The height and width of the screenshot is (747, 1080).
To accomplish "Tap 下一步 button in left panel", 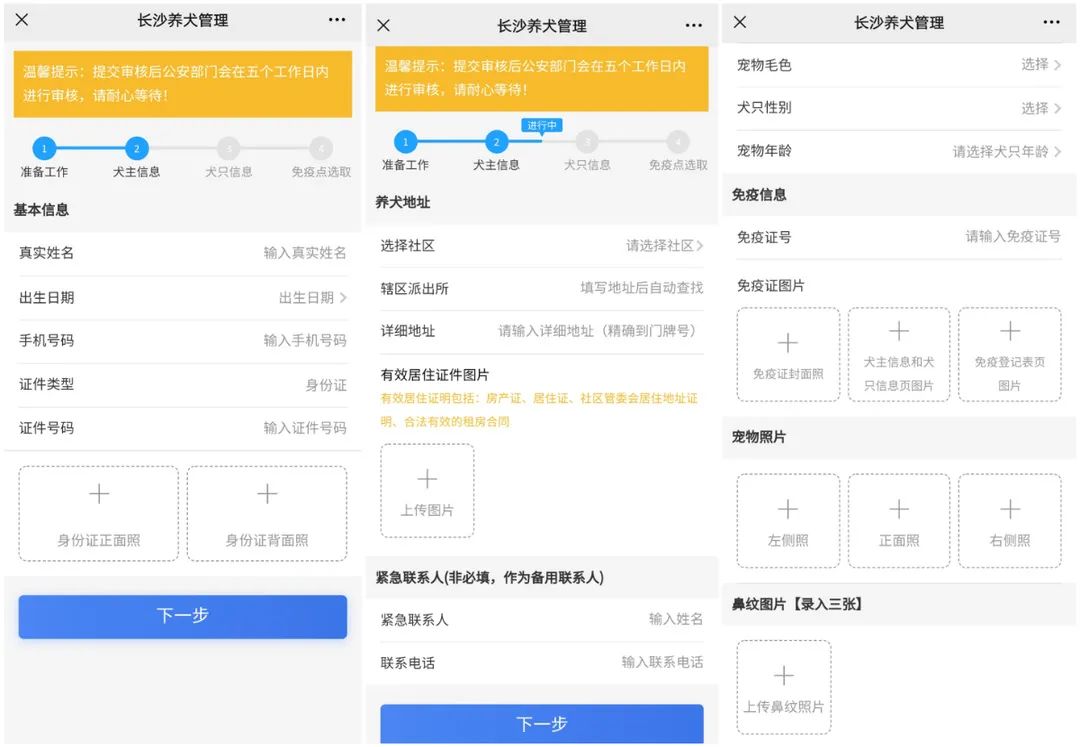I will click(183, 616).
